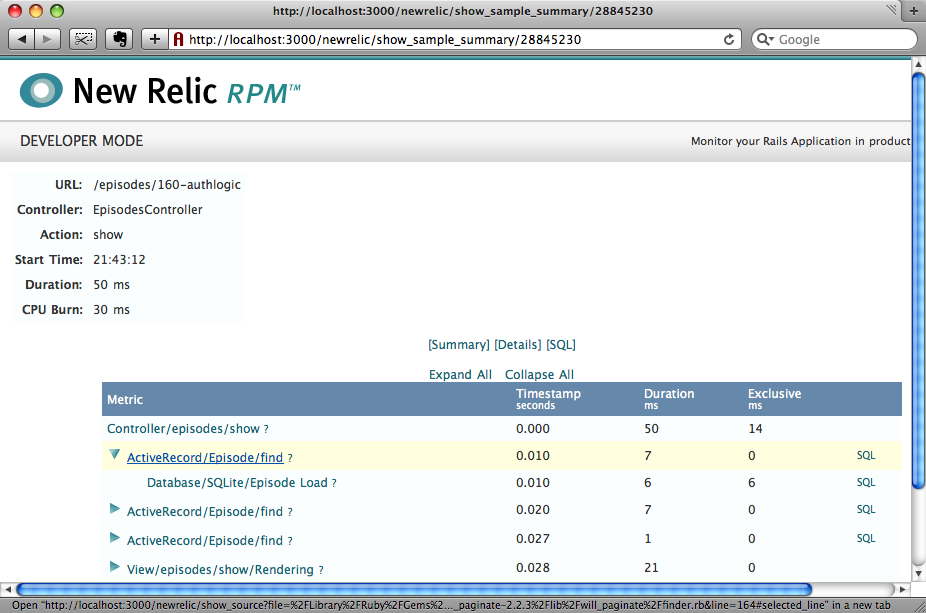Open a new tab with plus button
This screenshot has width=926, height=613.
[914, 11]
